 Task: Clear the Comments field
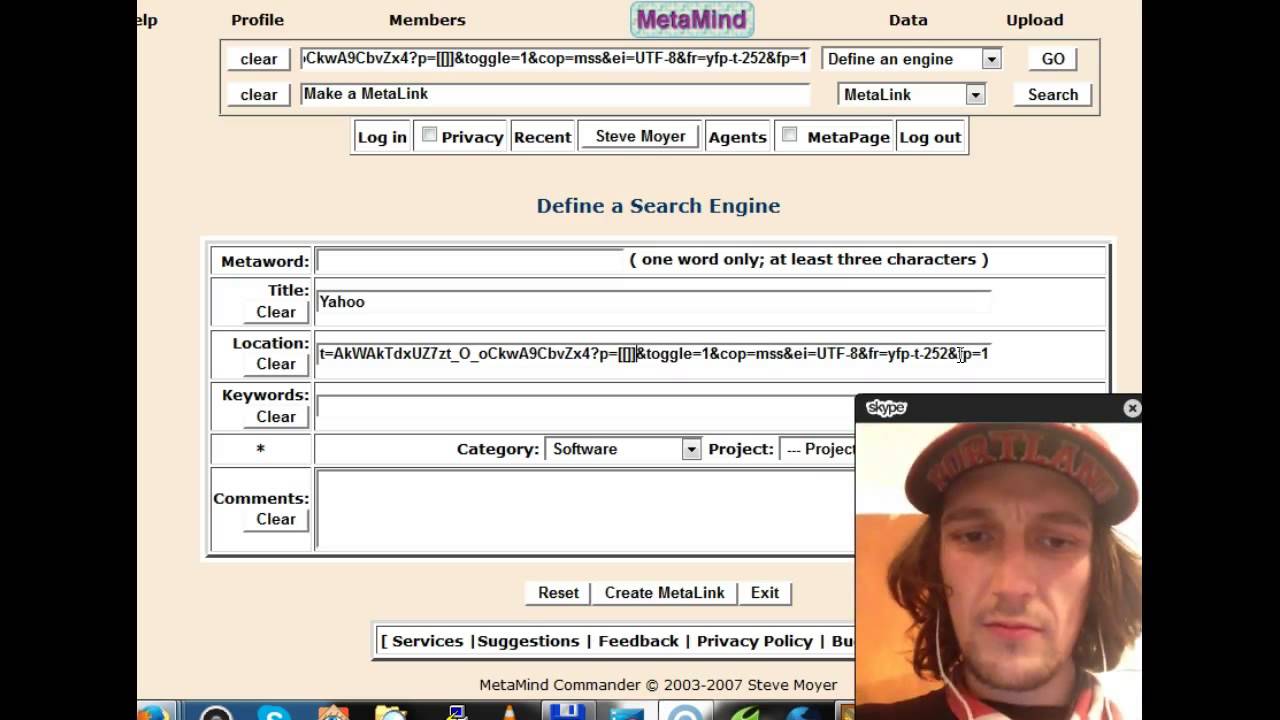pos(276,519)
